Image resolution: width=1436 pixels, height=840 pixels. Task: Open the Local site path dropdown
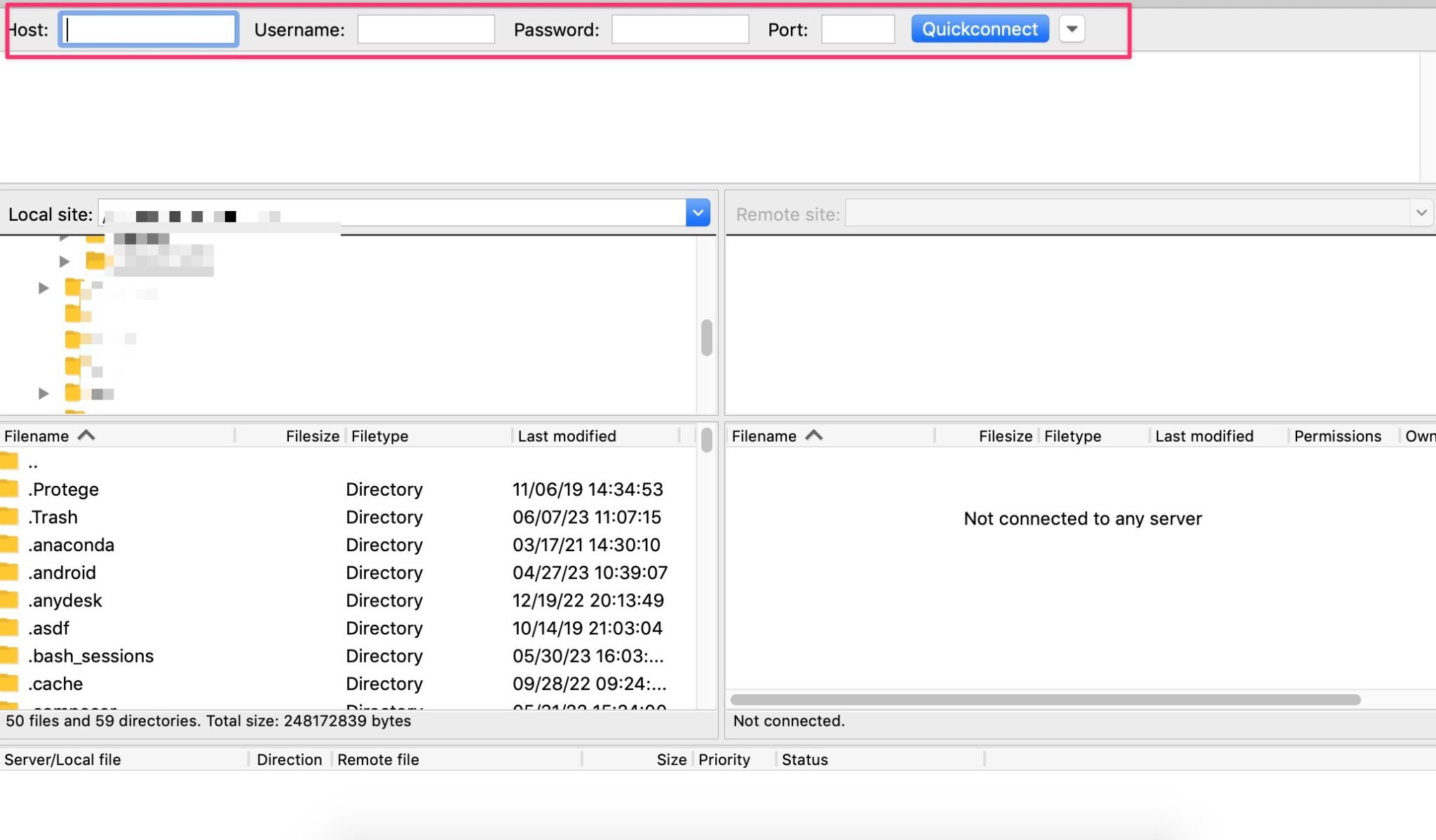click(x=698, y=212)
